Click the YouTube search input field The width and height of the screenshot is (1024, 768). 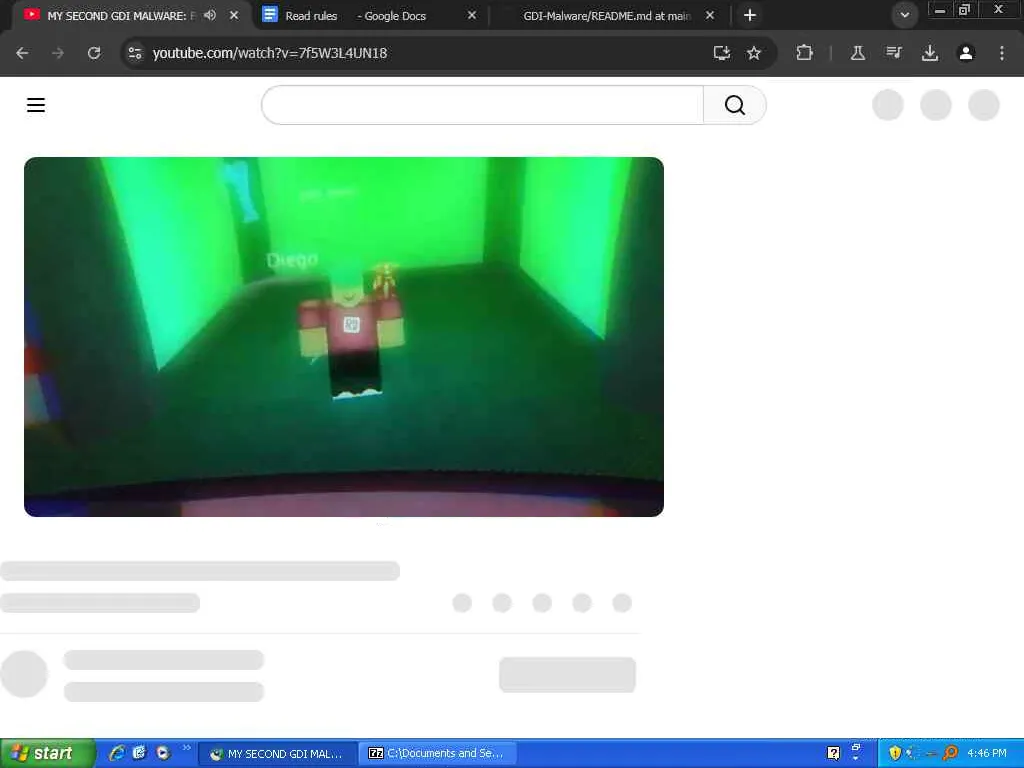(483, 104)
